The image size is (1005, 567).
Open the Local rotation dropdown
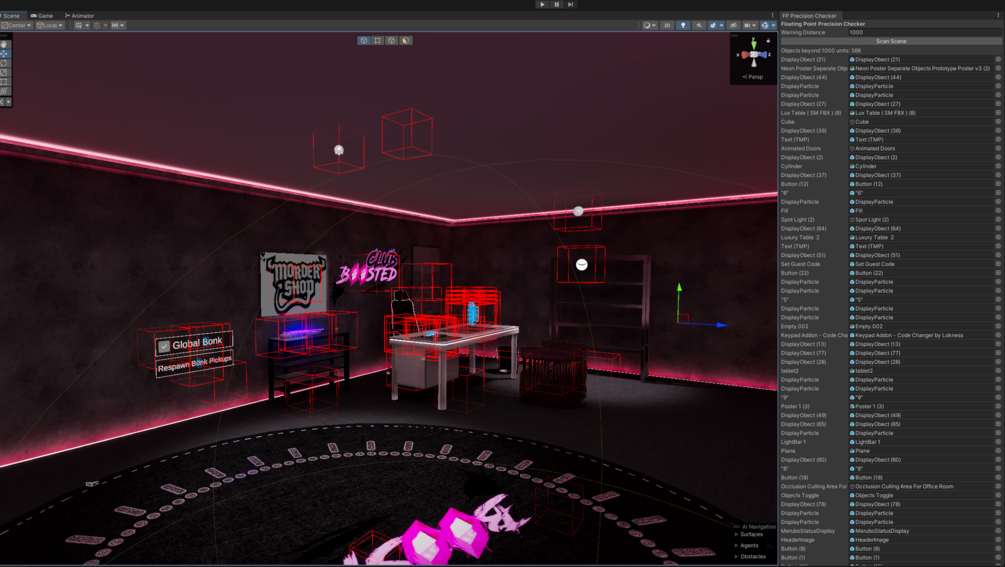(x=50, y=25)
